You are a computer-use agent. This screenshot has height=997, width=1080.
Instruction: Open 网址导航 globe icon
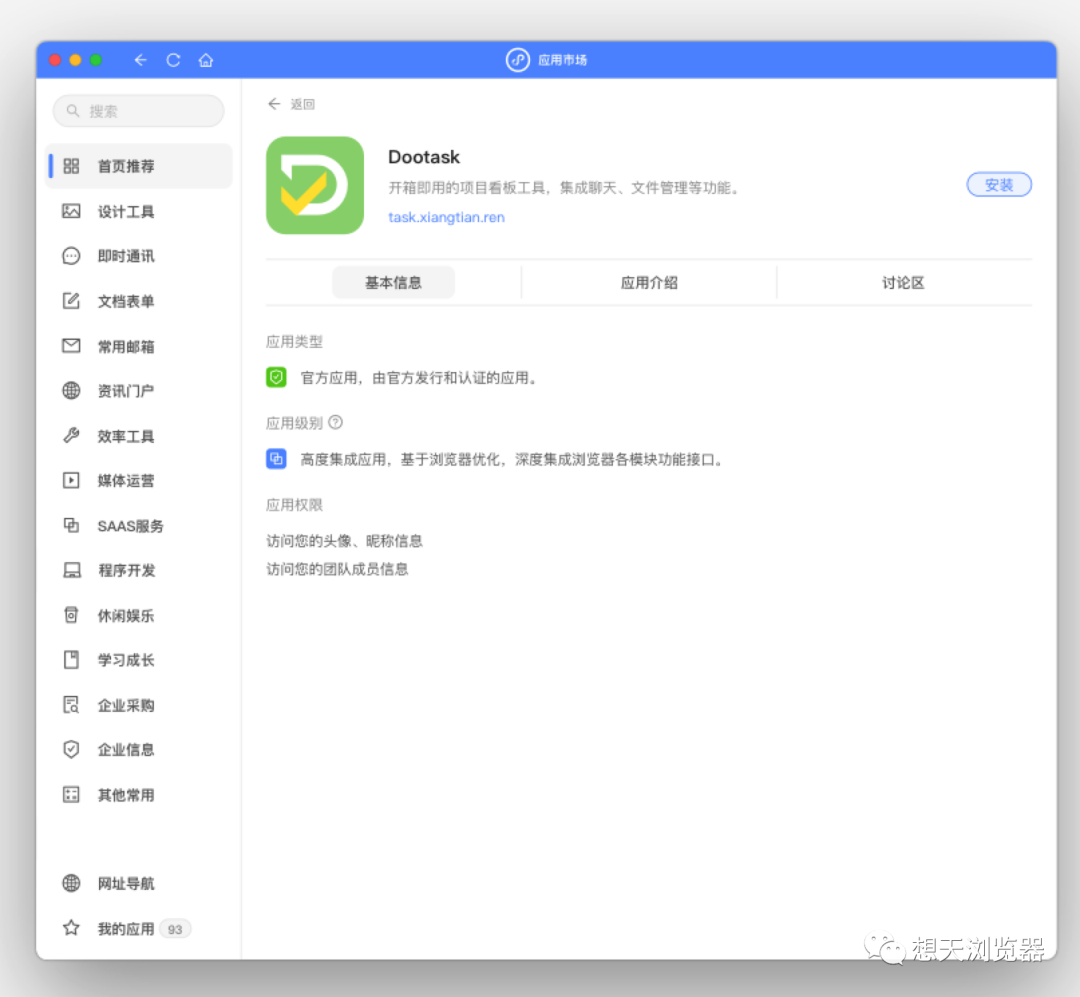[x=72, y=883]
